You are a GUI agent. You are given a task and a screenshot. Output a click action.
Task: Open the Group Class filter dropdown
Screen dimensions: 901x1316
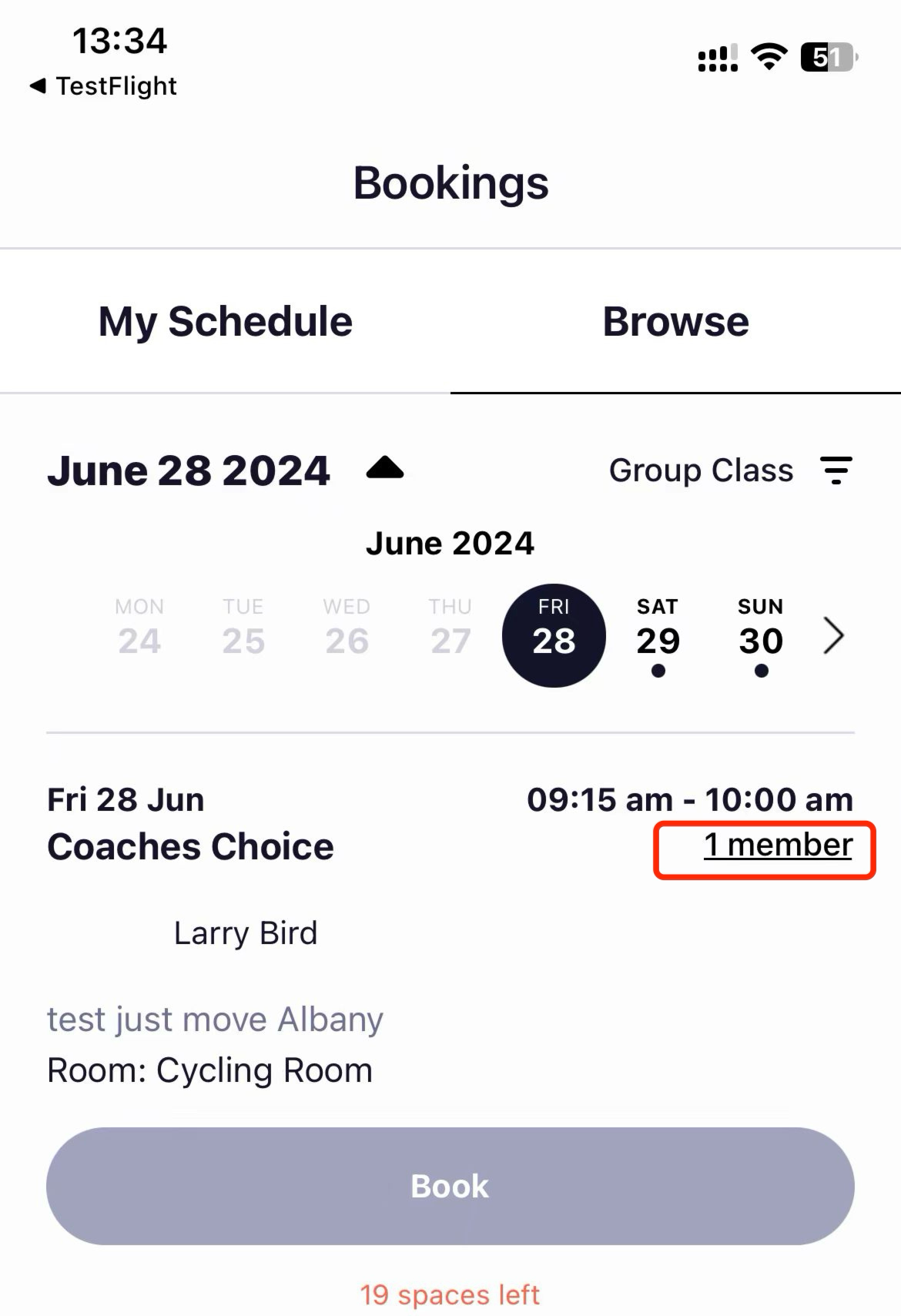click(x=701, y=470)
